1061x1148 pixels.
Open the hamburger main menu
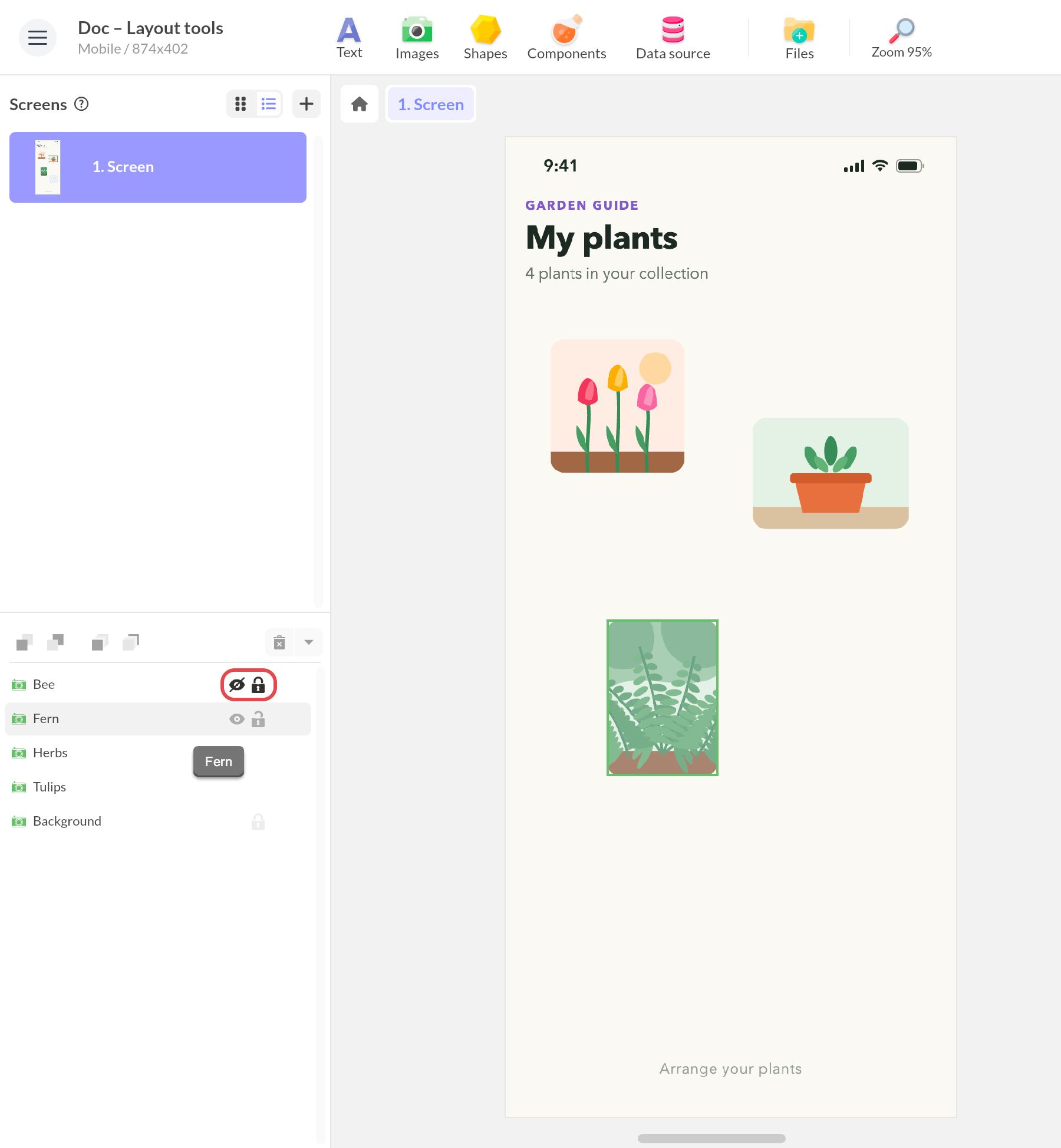[x=38, y=38]
